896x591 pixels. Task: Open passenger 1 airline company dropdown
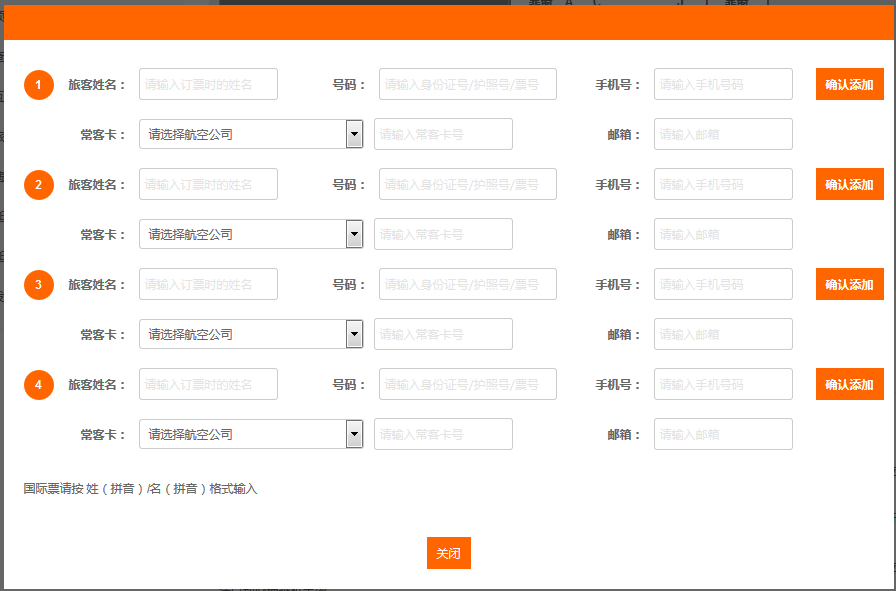250,134
